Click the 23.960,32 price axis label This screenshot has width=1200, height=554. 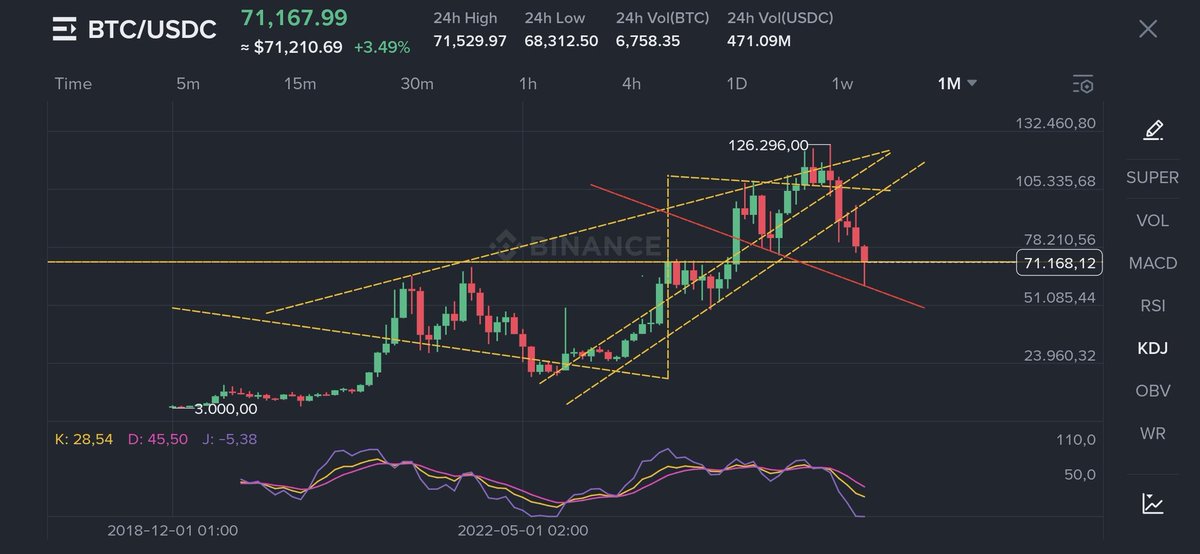[x=1058, y=355]
